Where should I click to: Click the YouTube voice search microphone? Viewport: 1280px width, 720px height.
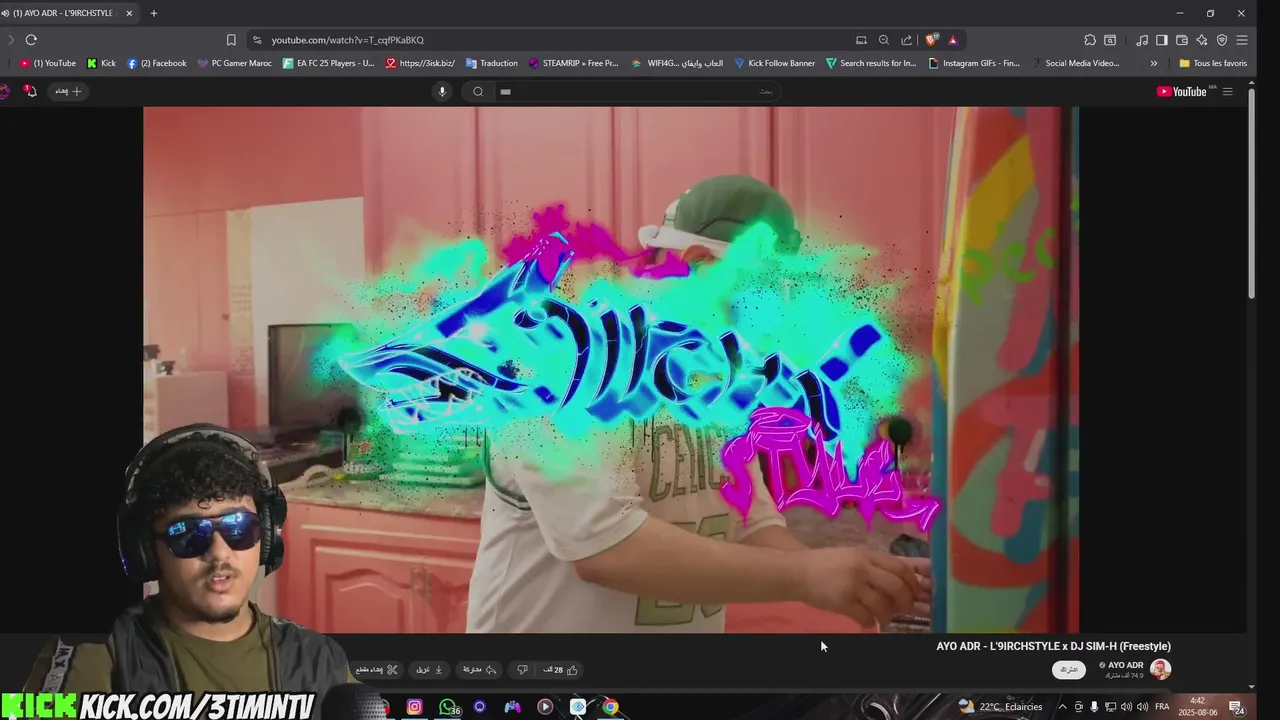pos(442,91)
